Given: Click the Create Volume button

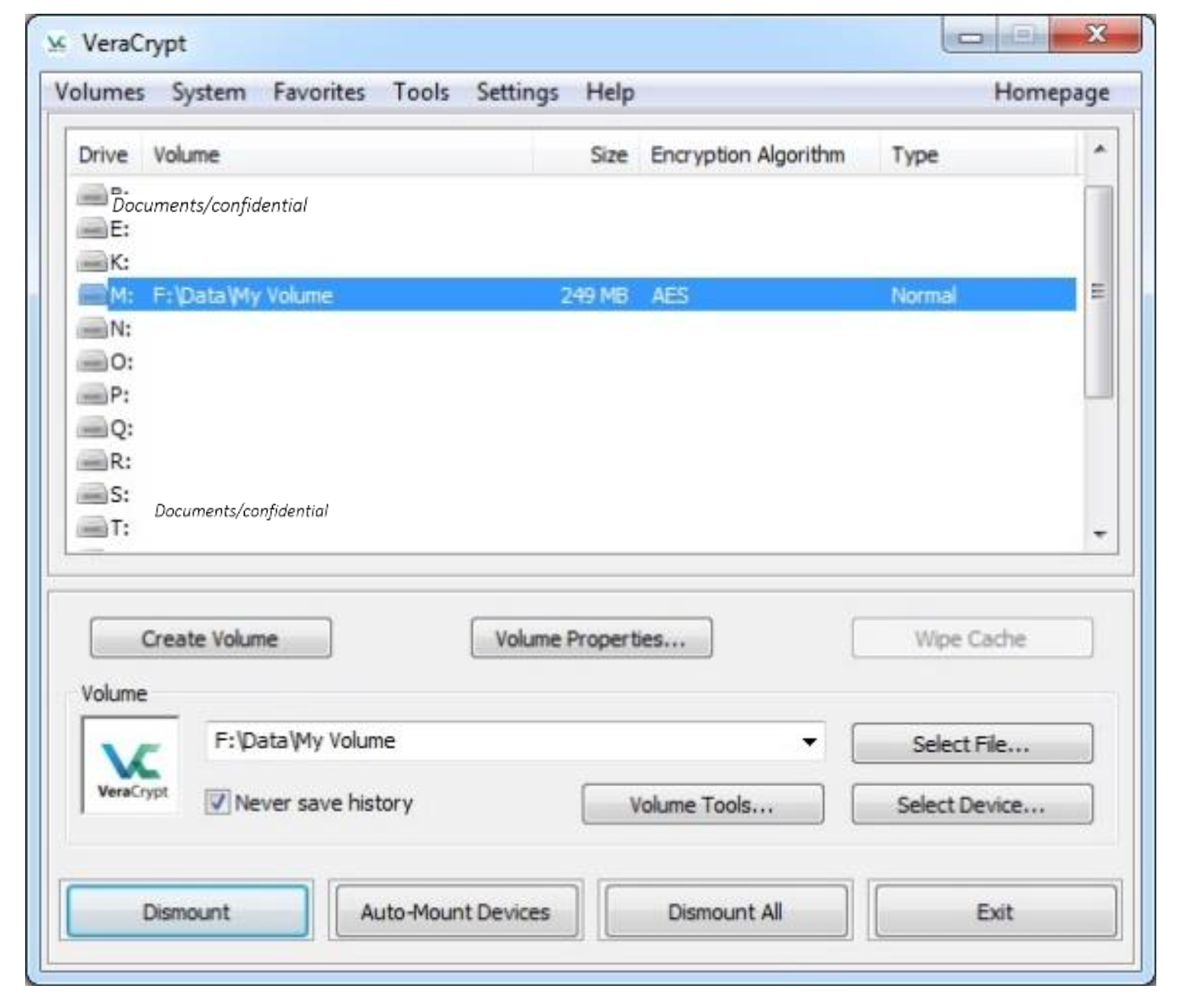Looking at the screenshot, I should click(210, 638).
